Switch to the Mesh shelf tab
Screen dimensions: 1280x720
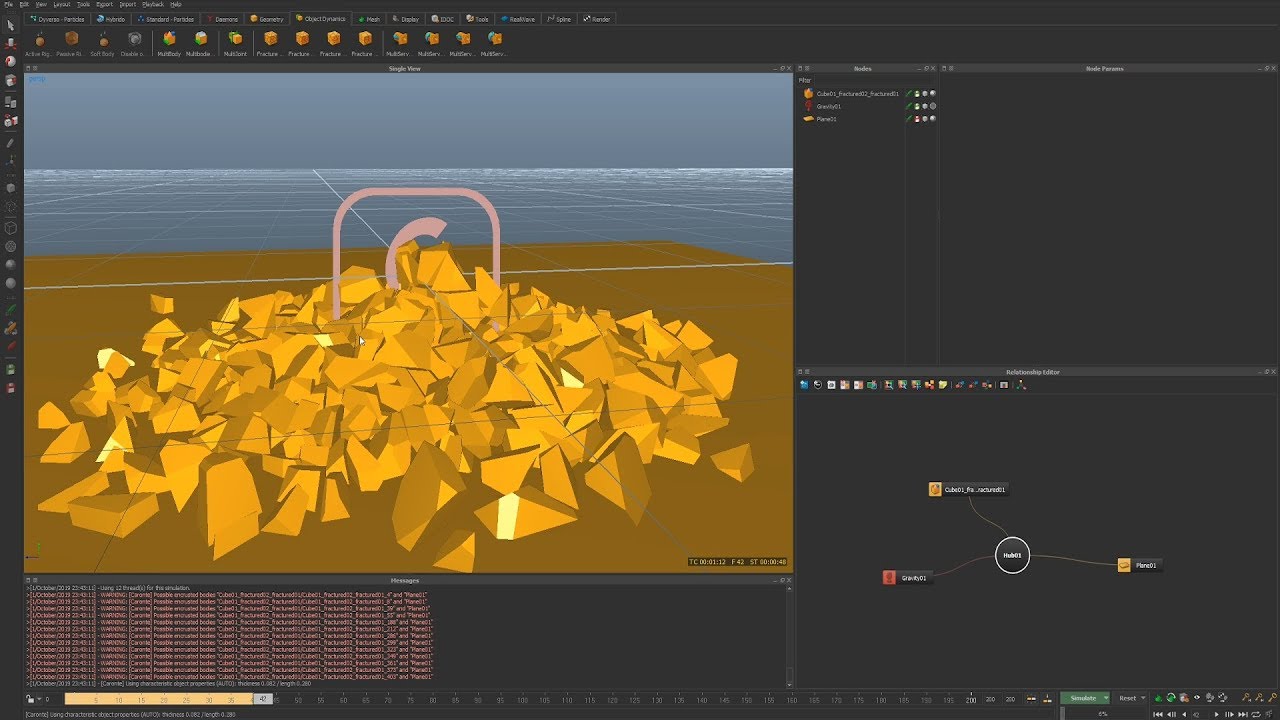pos(369,19)
